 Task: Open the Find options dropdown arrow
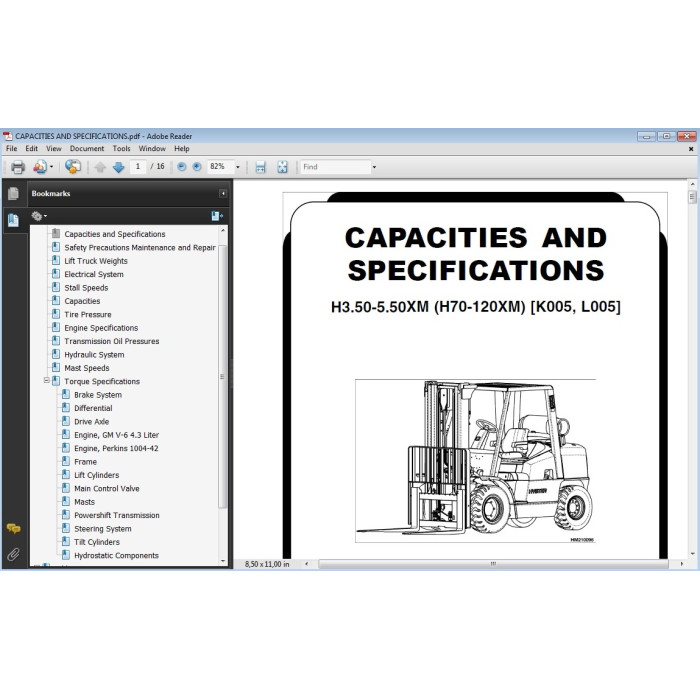click(374, 167)
